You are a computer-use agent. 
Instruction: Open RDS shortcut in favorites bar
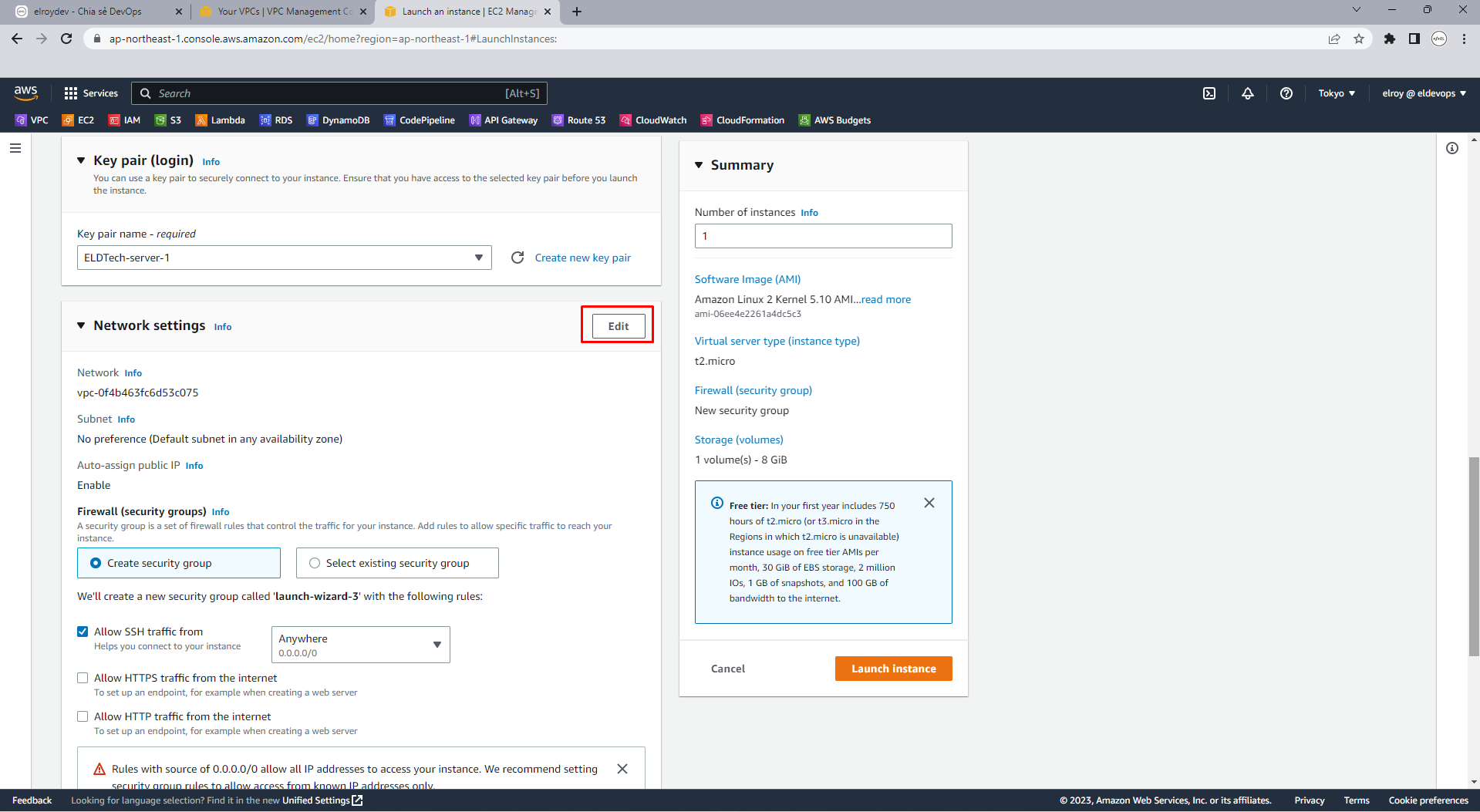point(276,120)
